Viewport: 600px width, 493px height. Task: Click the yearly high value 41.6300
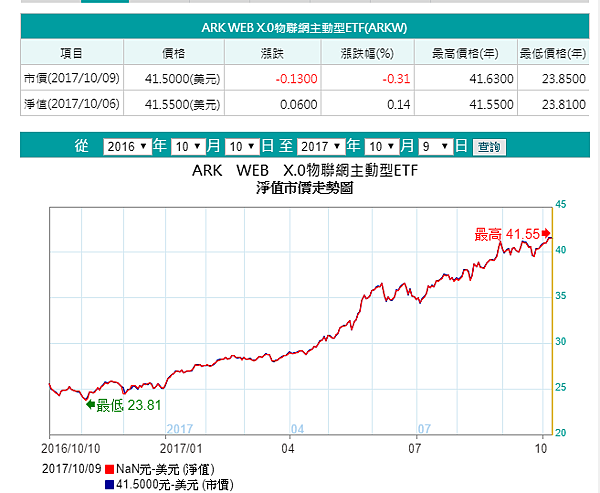click(491, 79)
